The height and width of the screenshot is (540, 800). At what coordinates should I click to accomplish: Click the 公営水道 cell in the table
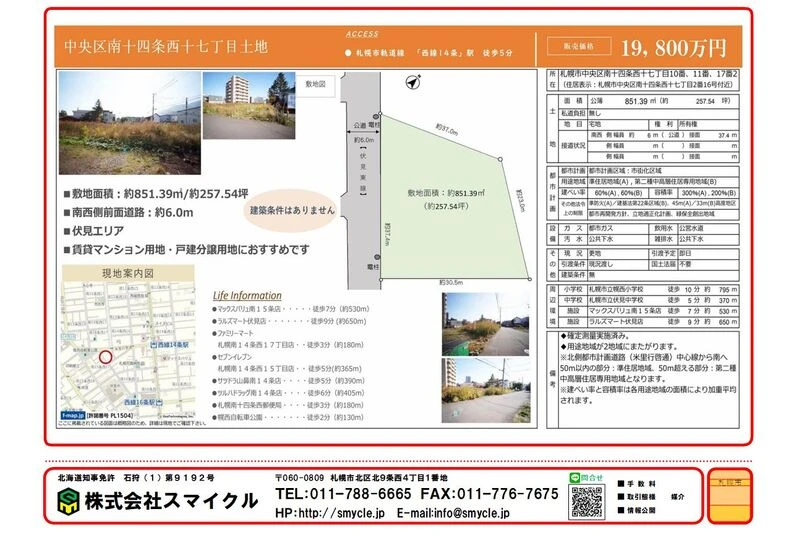(708, 228)
